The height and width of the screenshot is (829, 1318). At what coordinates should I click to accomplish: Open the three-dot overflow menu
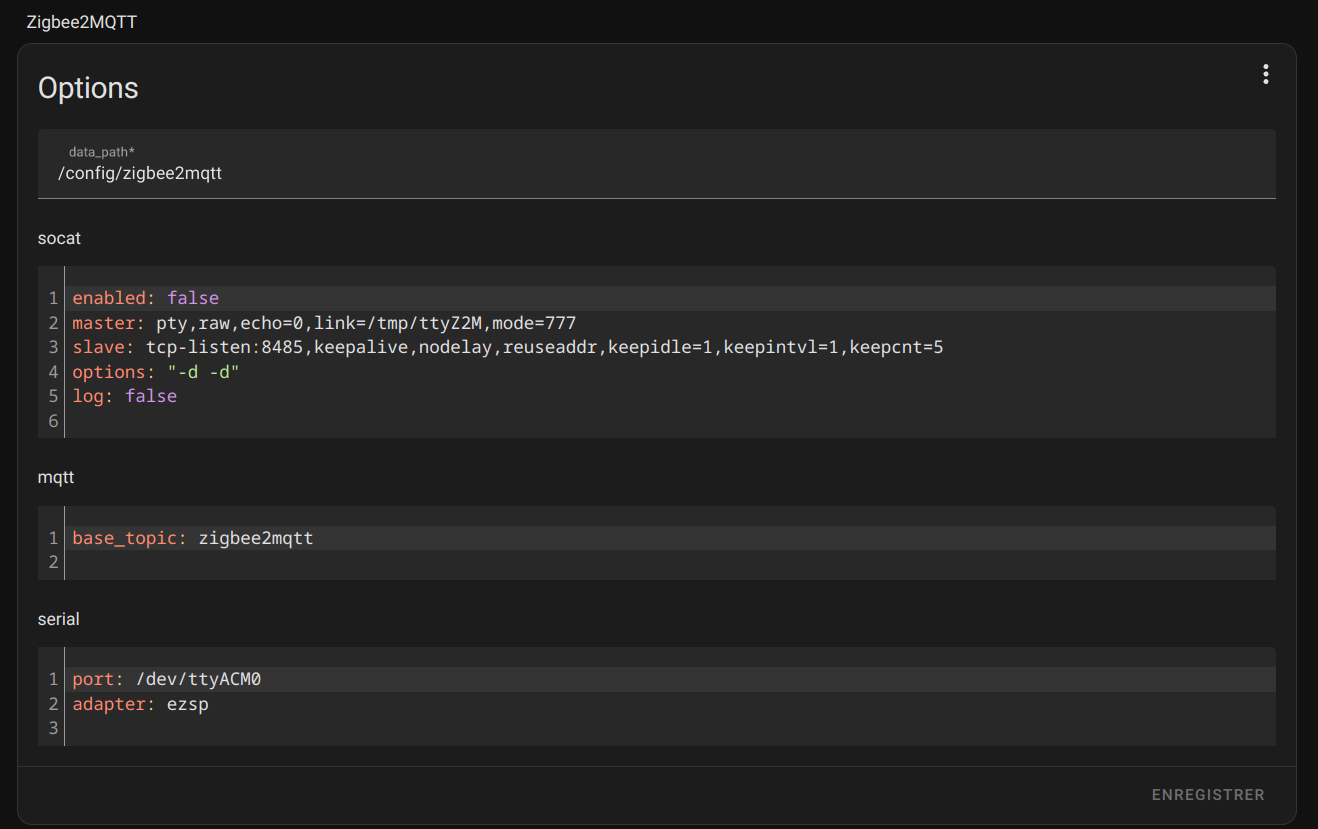[1265, 73]
